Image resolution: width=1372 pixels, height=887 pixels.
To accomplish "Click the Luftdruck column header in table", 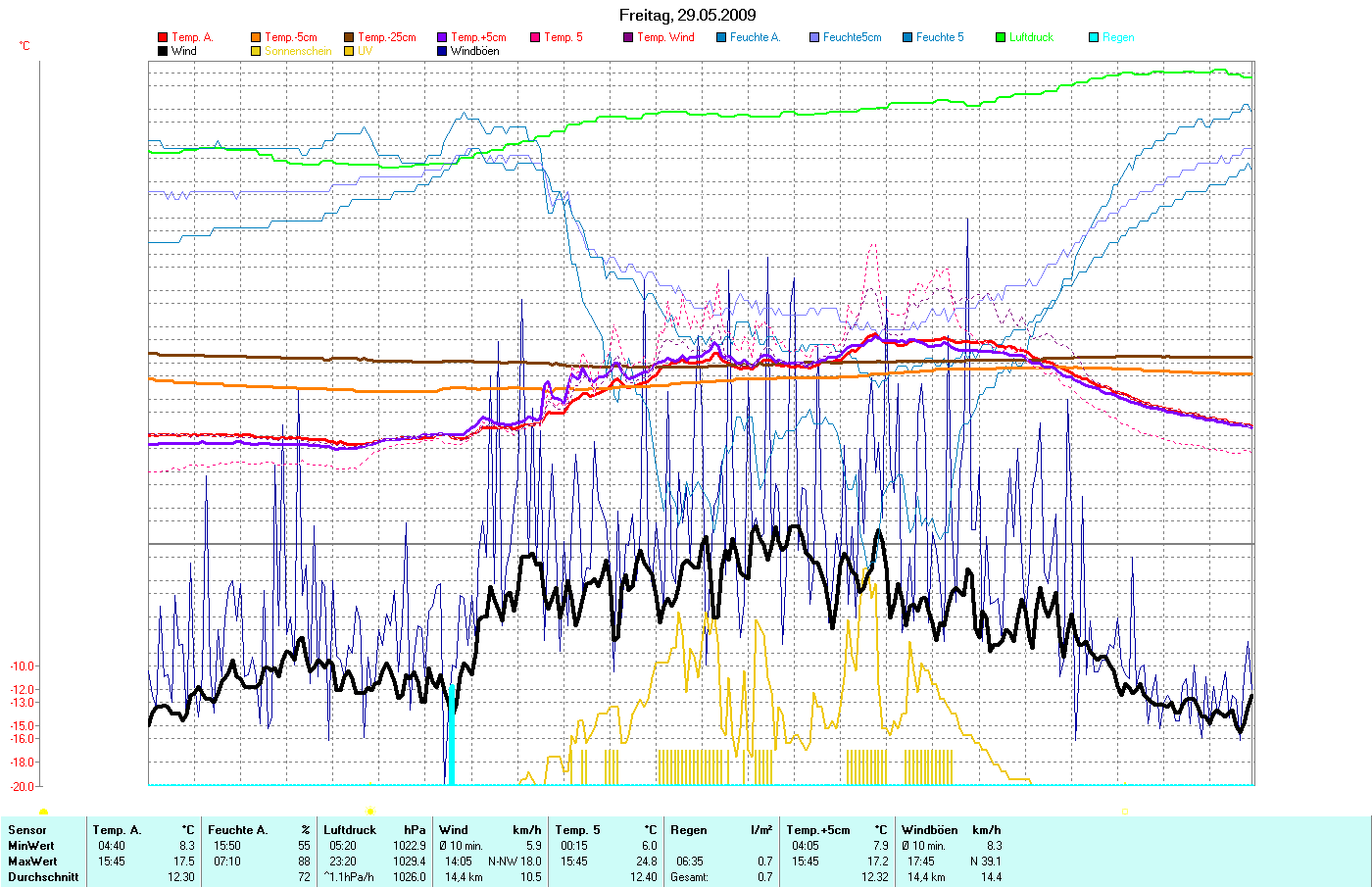I will tap(350, 830).
